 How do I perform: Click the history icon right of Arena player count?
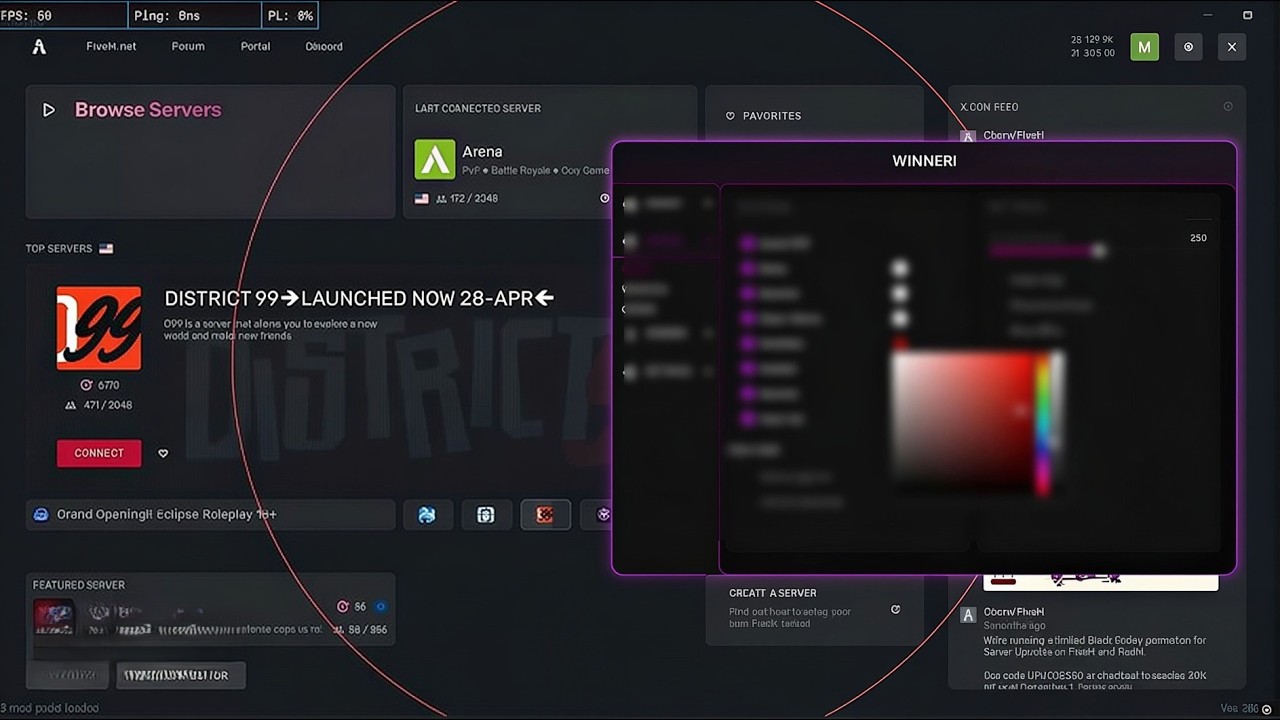tap(604, 198)
